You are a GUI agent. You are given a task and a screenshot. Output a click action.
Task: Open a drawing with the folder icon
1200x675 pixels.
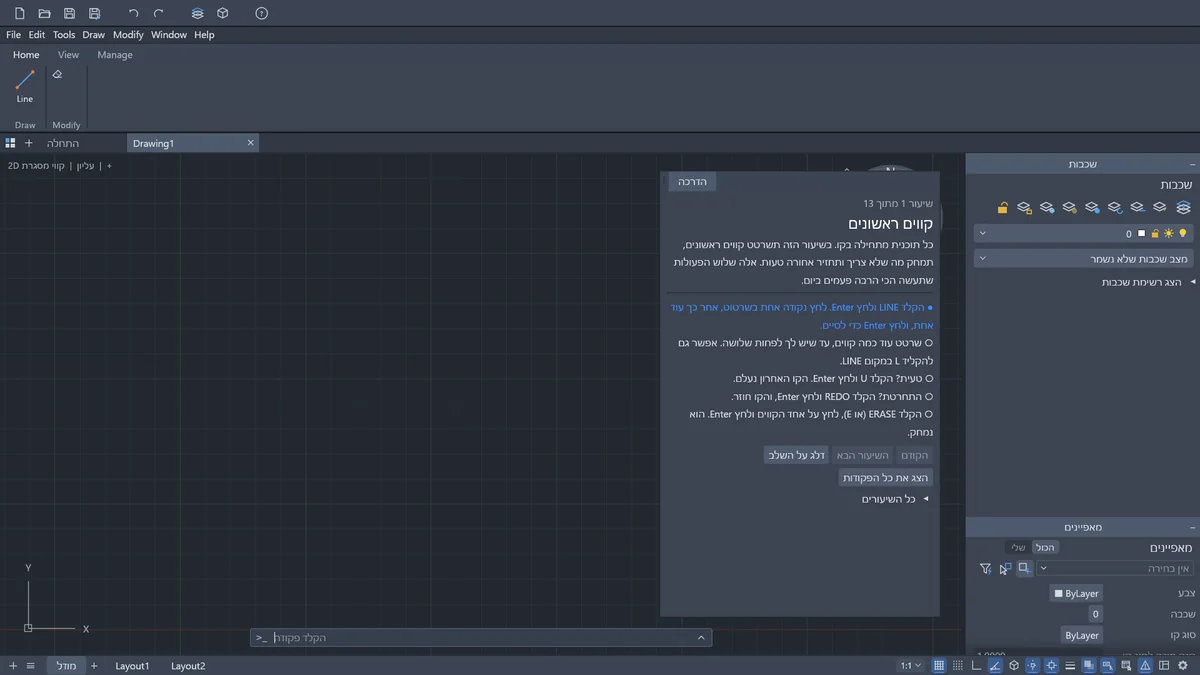[x=44, y=13]
